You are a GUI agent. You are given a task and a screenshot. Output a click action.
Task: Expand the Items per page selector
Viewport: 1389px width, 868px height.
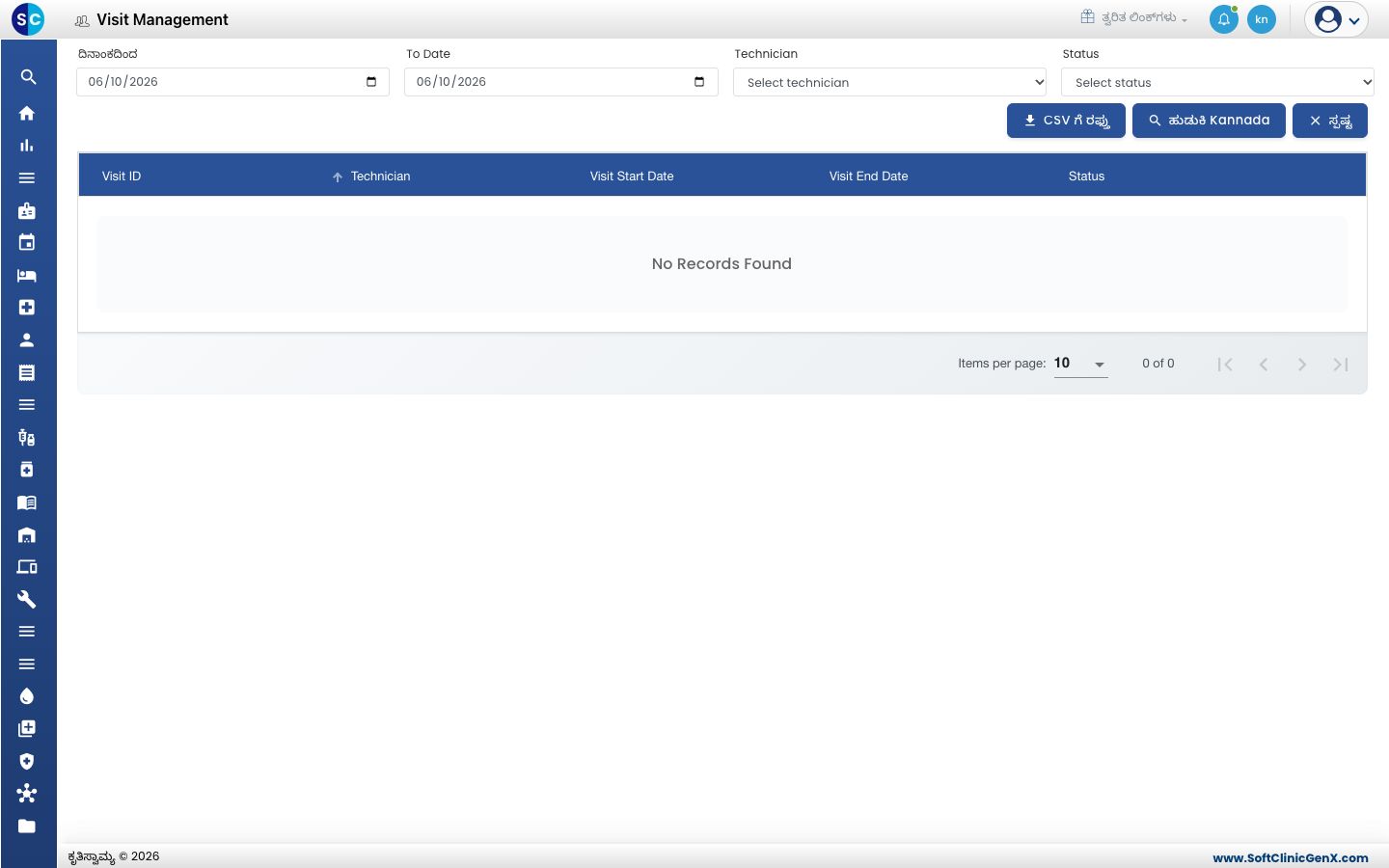point(1080,364)
